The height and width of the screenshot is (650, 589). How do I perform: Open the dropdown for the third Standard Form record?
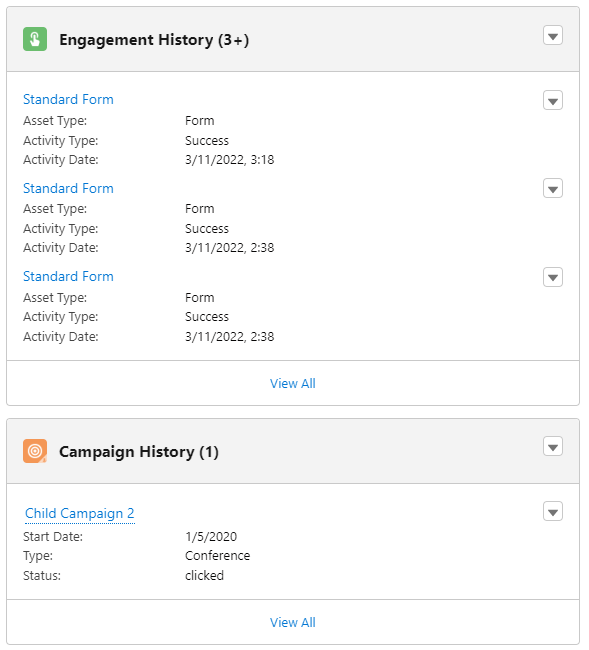pyautogui.click(x=553, y=277)
